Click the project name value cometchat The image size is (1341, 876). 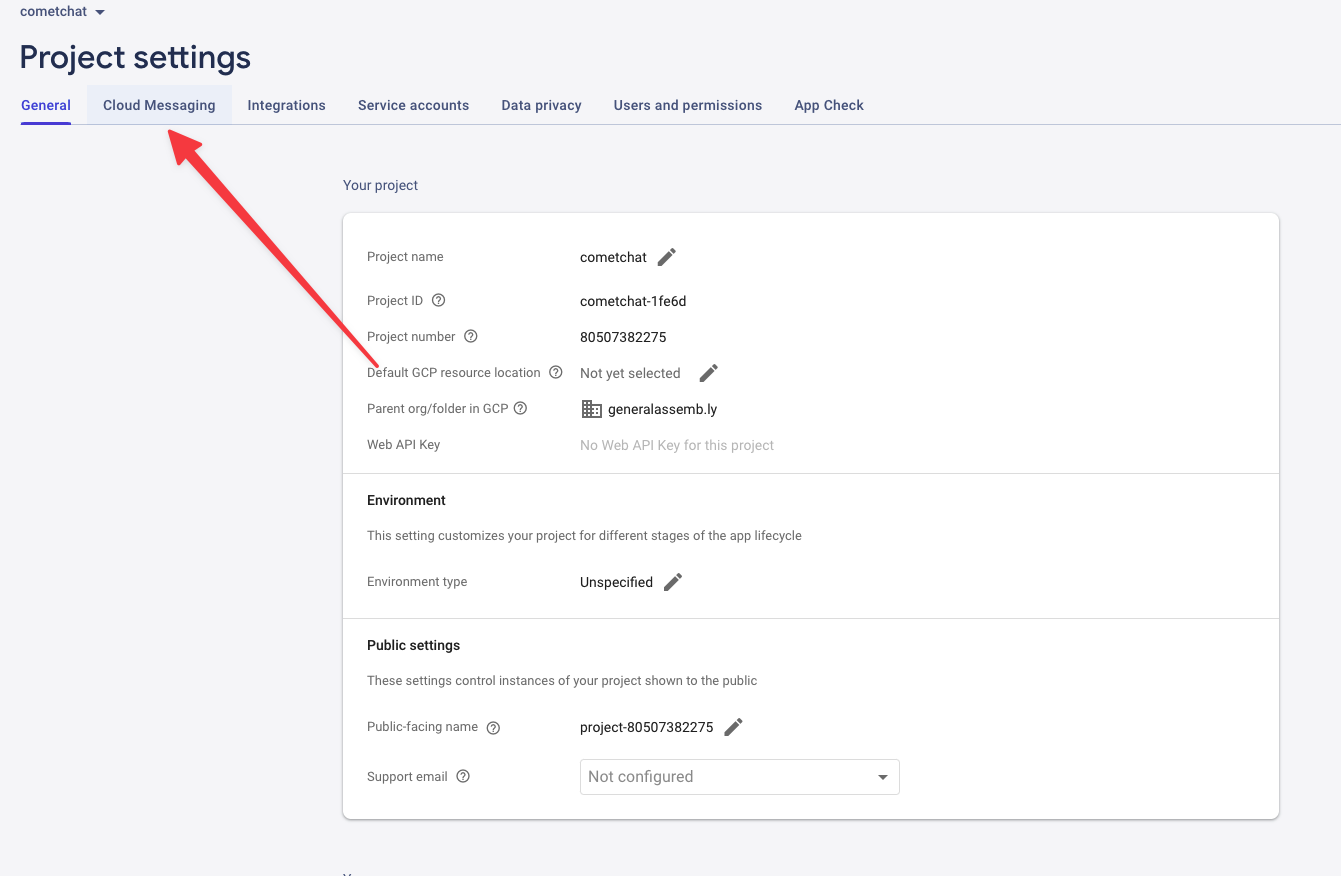point(613,257)
